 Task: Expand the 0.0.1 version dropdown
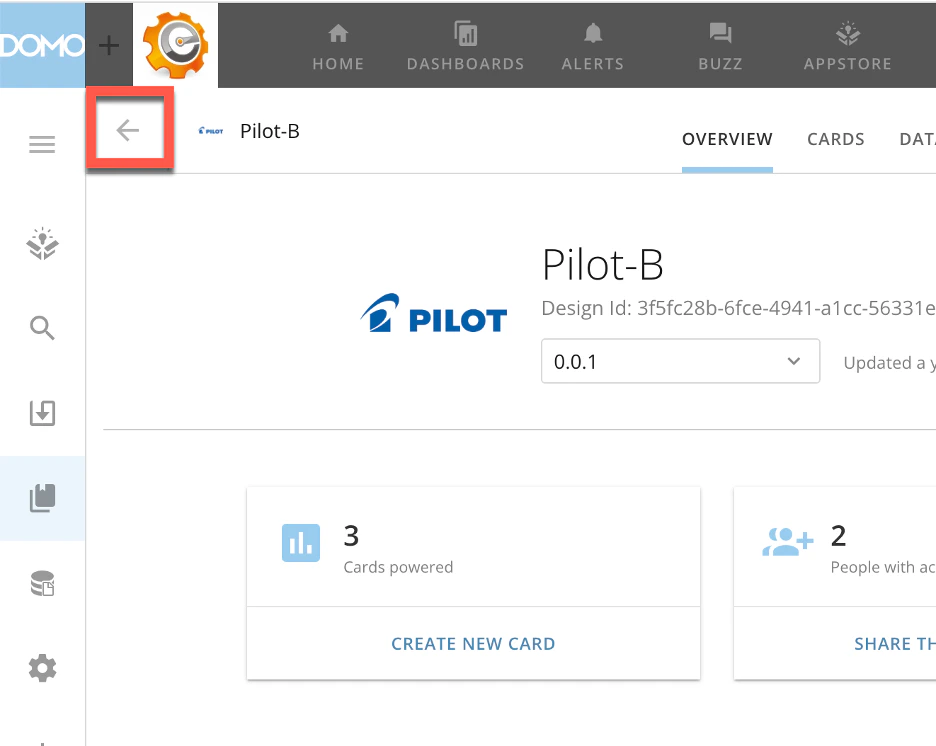680,361
